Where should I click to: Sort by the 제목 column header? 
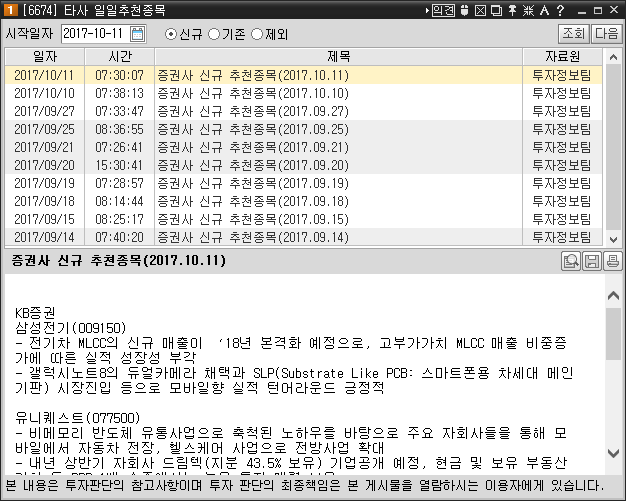(339, 56)
